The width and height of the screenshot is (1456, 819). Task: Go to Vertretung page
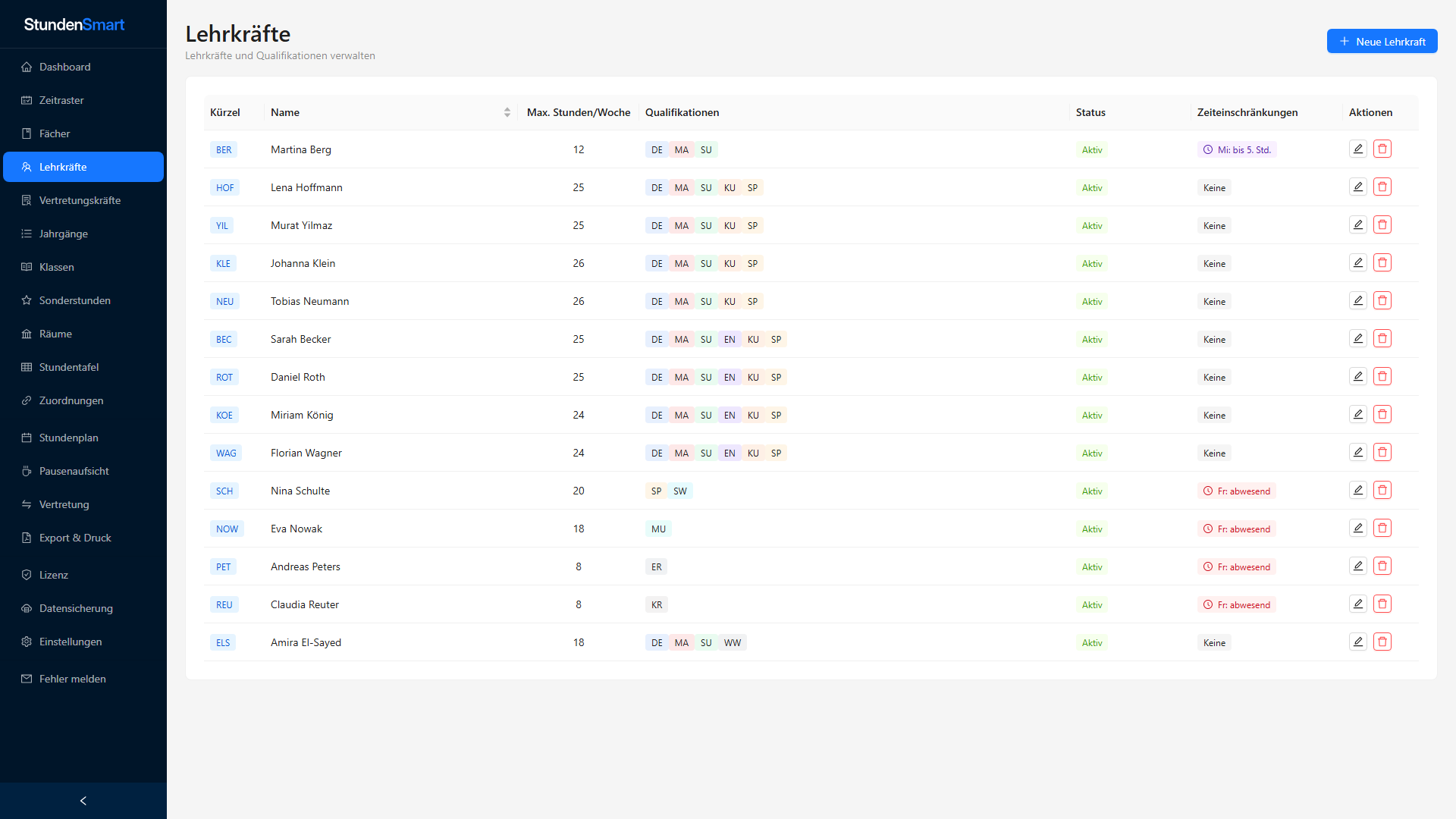pos(83,504)
